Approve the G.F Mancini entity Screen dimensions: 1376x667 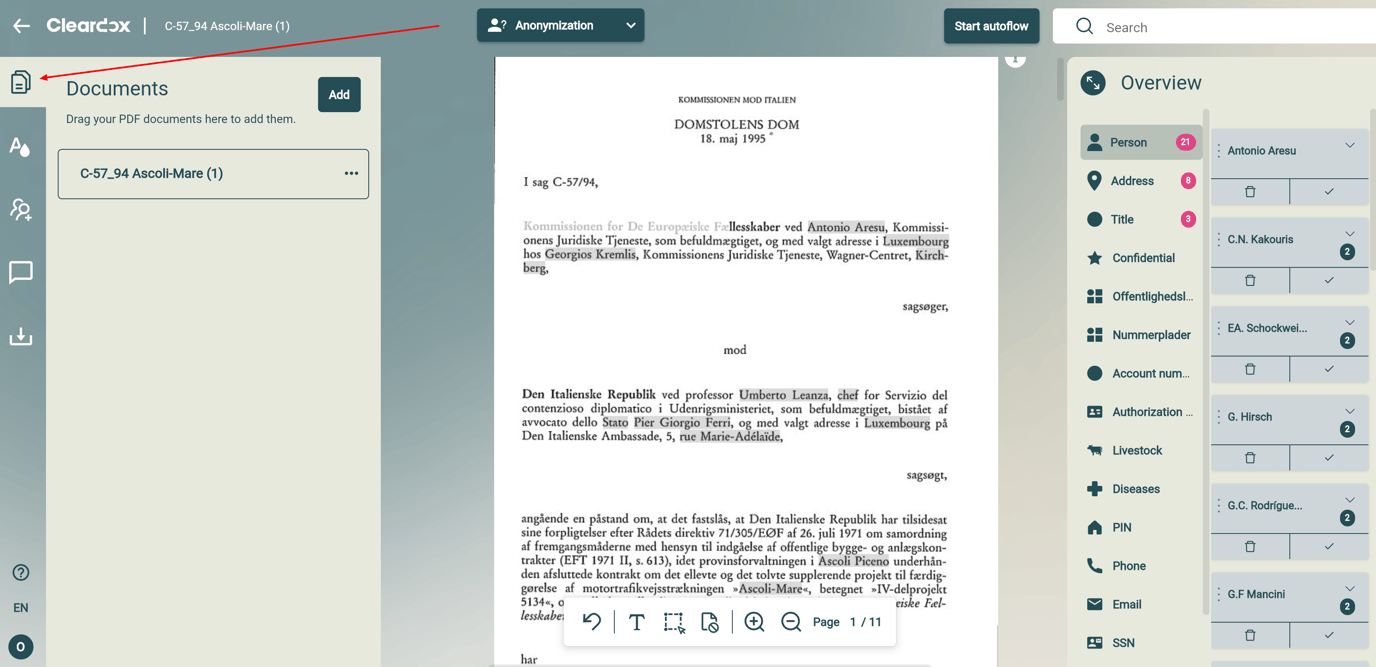1329,634
